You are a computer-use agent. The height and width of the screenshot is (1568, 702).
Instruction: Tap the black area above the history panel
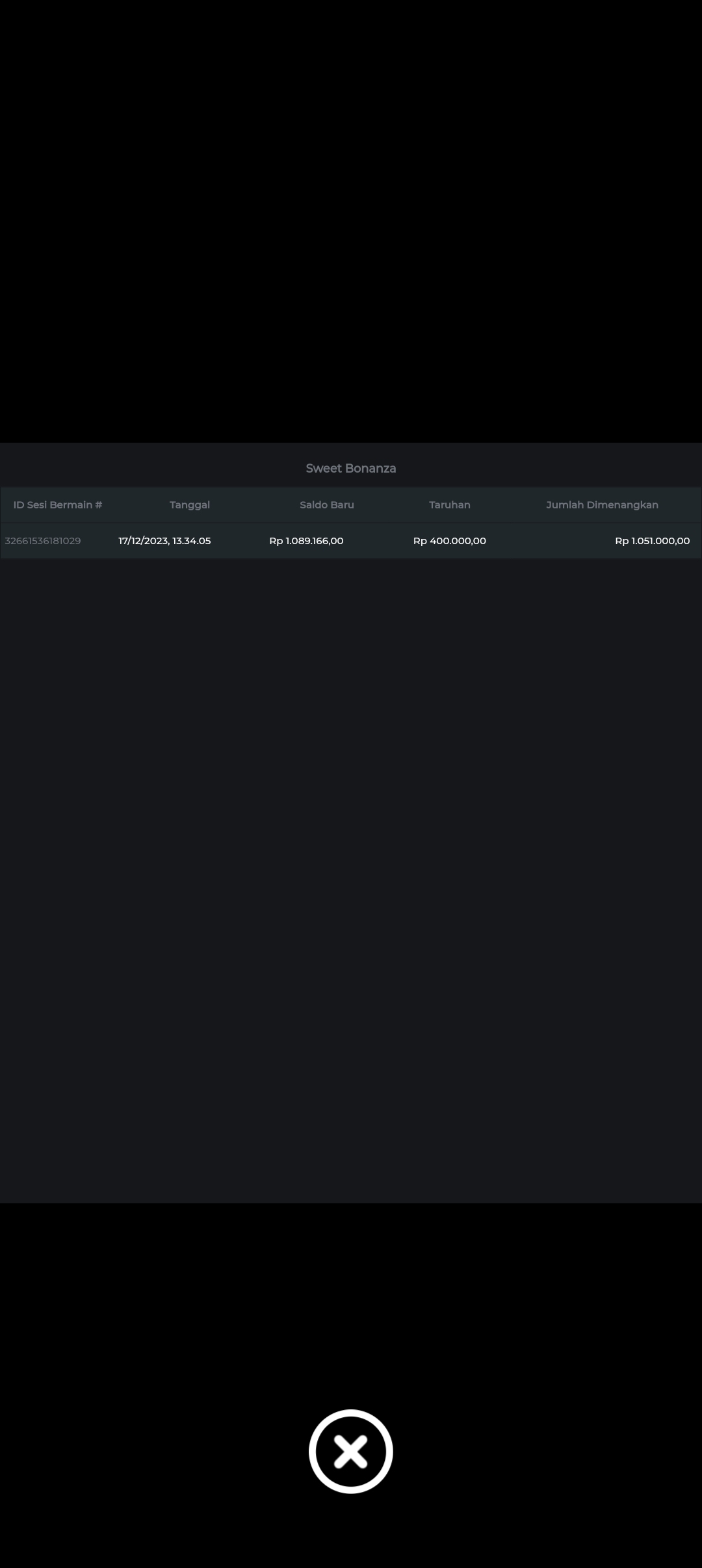point(351,221)
